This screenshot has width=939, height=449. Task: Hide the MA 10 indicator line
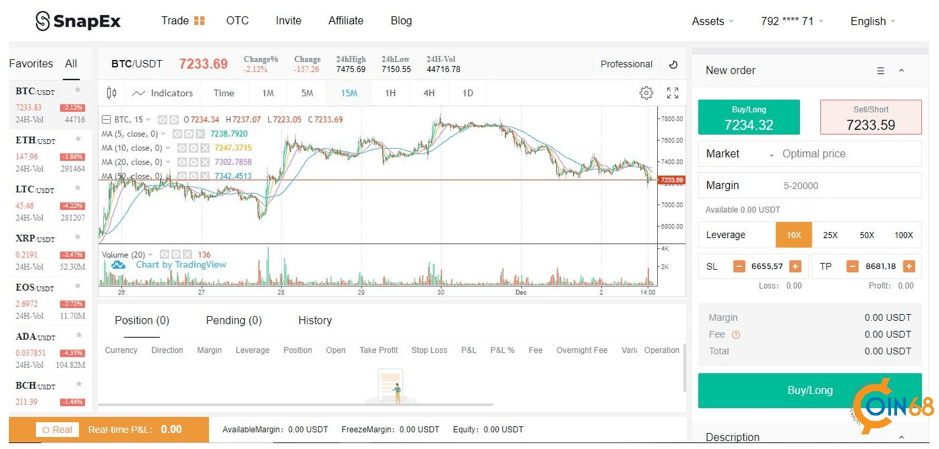pyautogui.click(x=183, y=148)
